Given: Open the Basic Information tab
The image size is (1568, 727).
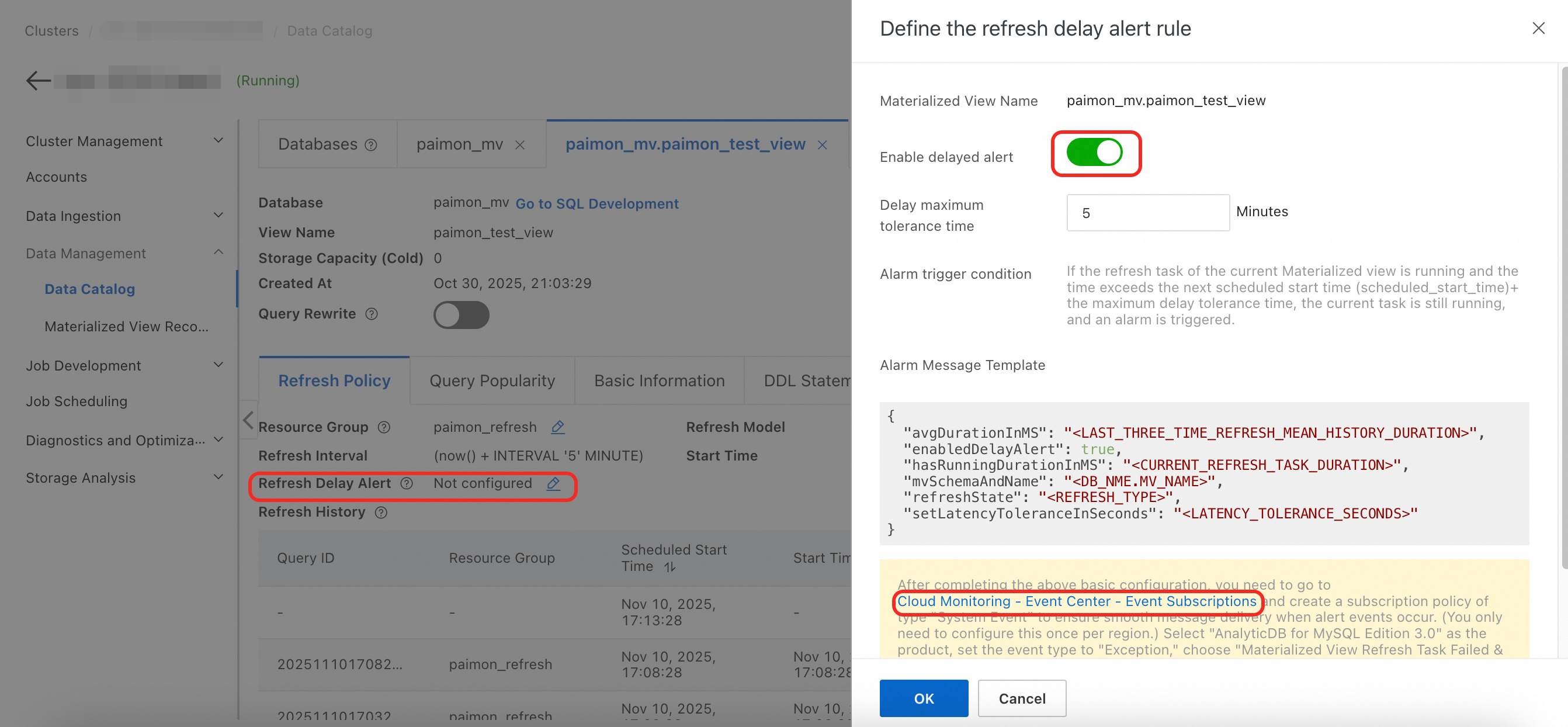Looking at the screenshot, I should click(x=659, y=380).
